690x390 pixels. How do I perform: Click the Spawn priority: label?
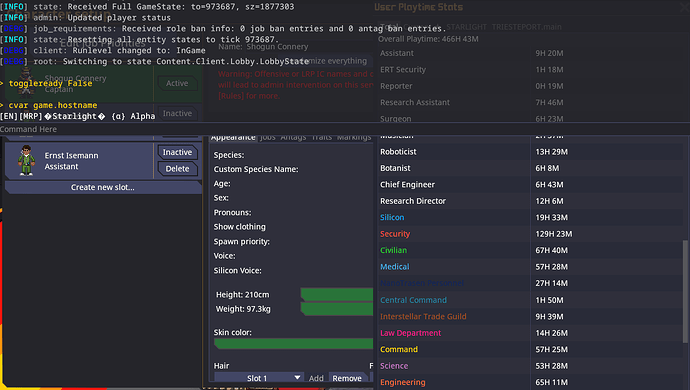click(242, 241)
